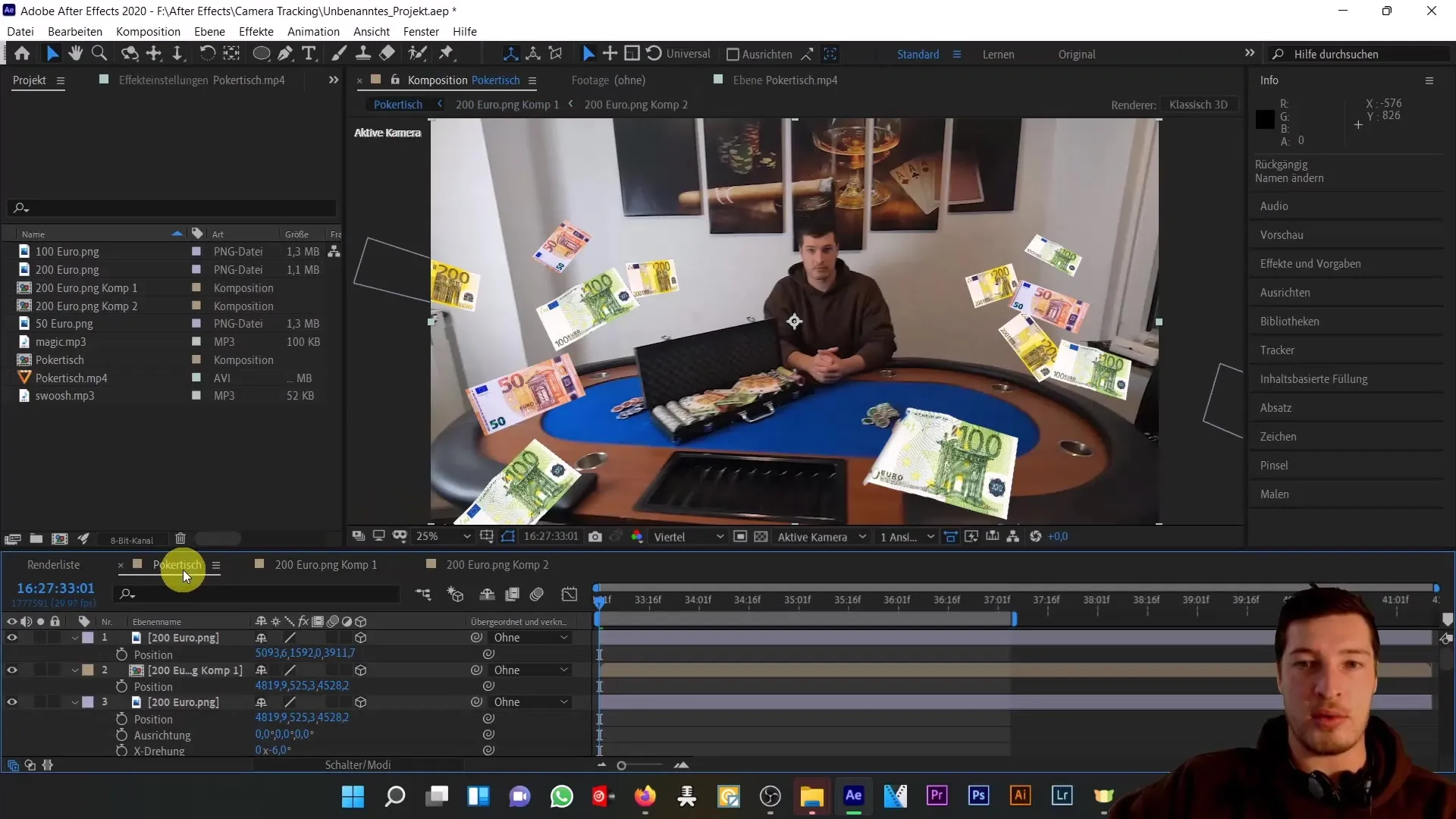This screenshot has height=819, width=1456.
Task: Select the Selection tool in toolbar
Action: click(x=50, y=53)
